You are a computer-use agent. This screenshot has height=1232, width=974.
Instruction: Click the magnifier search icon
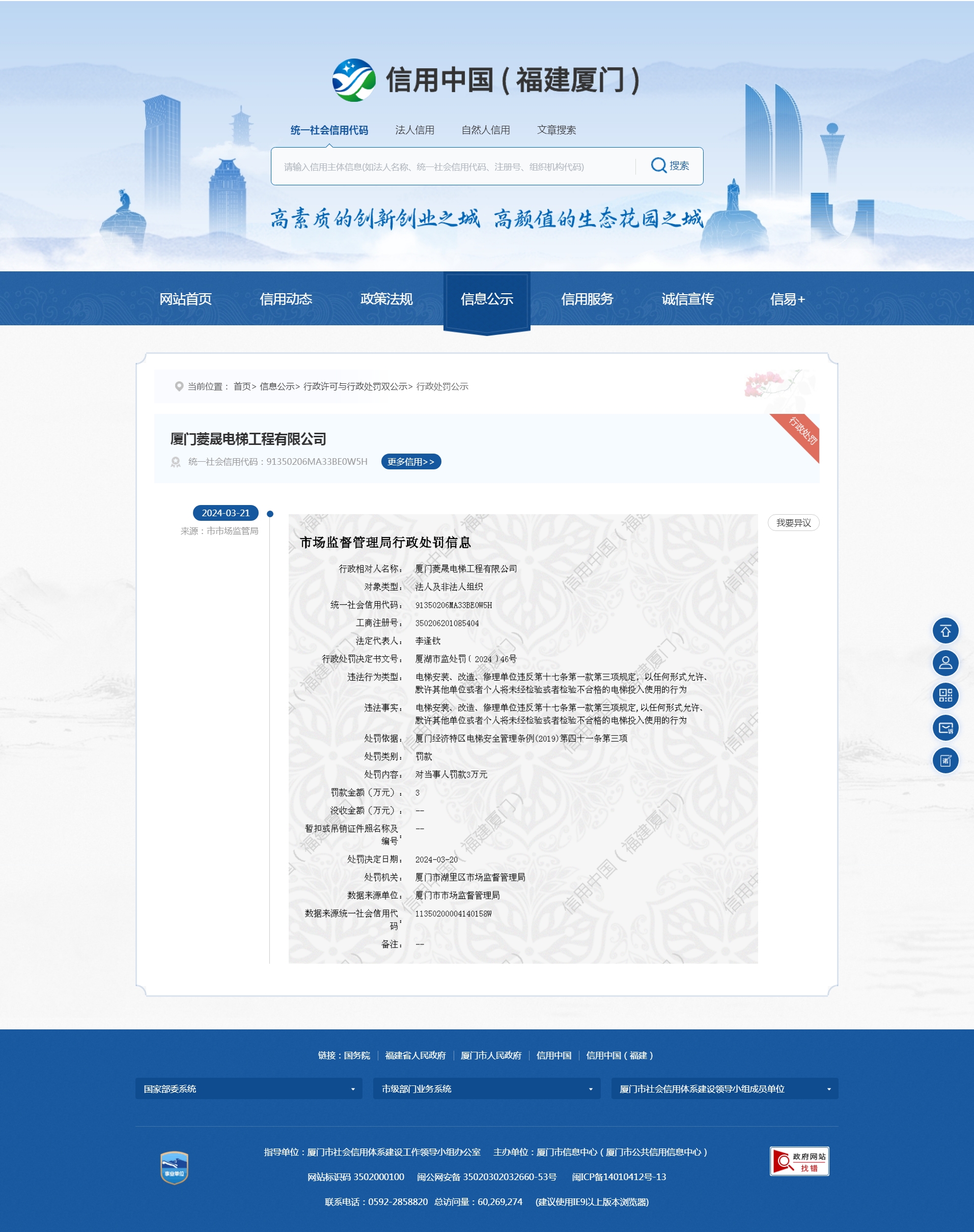pos(659,166)
